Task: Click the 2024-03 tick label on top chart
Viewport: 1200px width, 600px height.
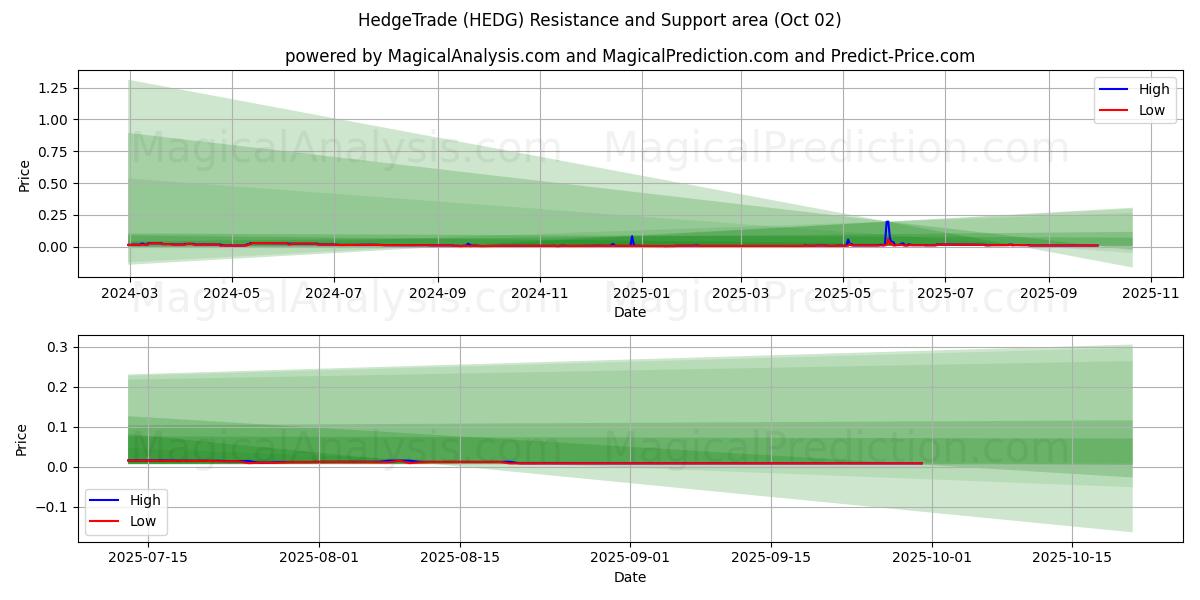Action: (129, 294)
